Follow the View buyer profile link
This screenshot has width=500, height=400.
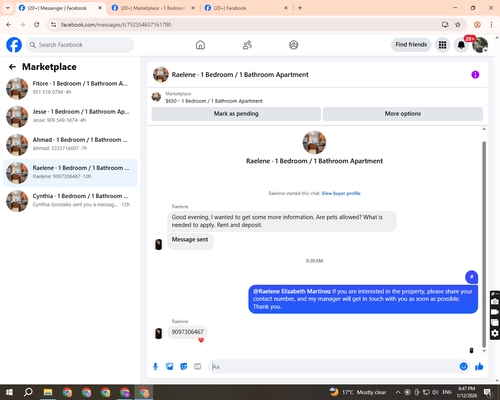click(341, 193)
